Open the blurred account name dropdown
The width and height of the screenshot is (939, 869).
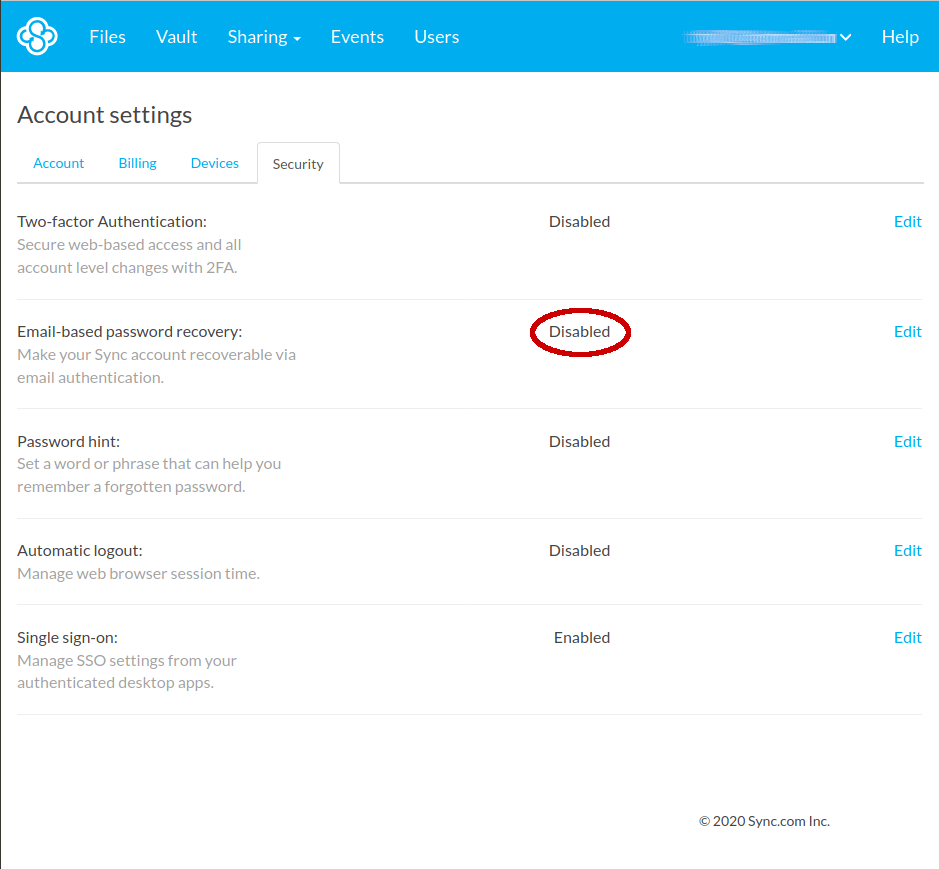[x=767, y=37]
